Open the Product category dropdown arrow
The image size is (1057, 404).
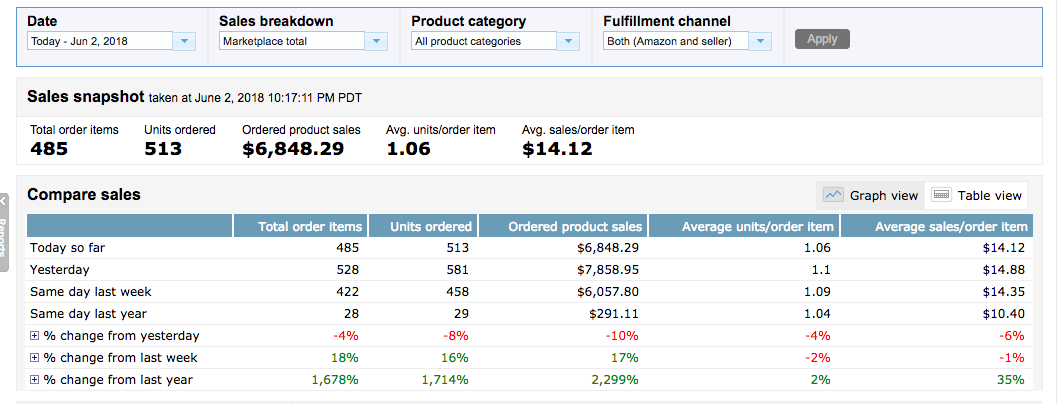(568, 41)
